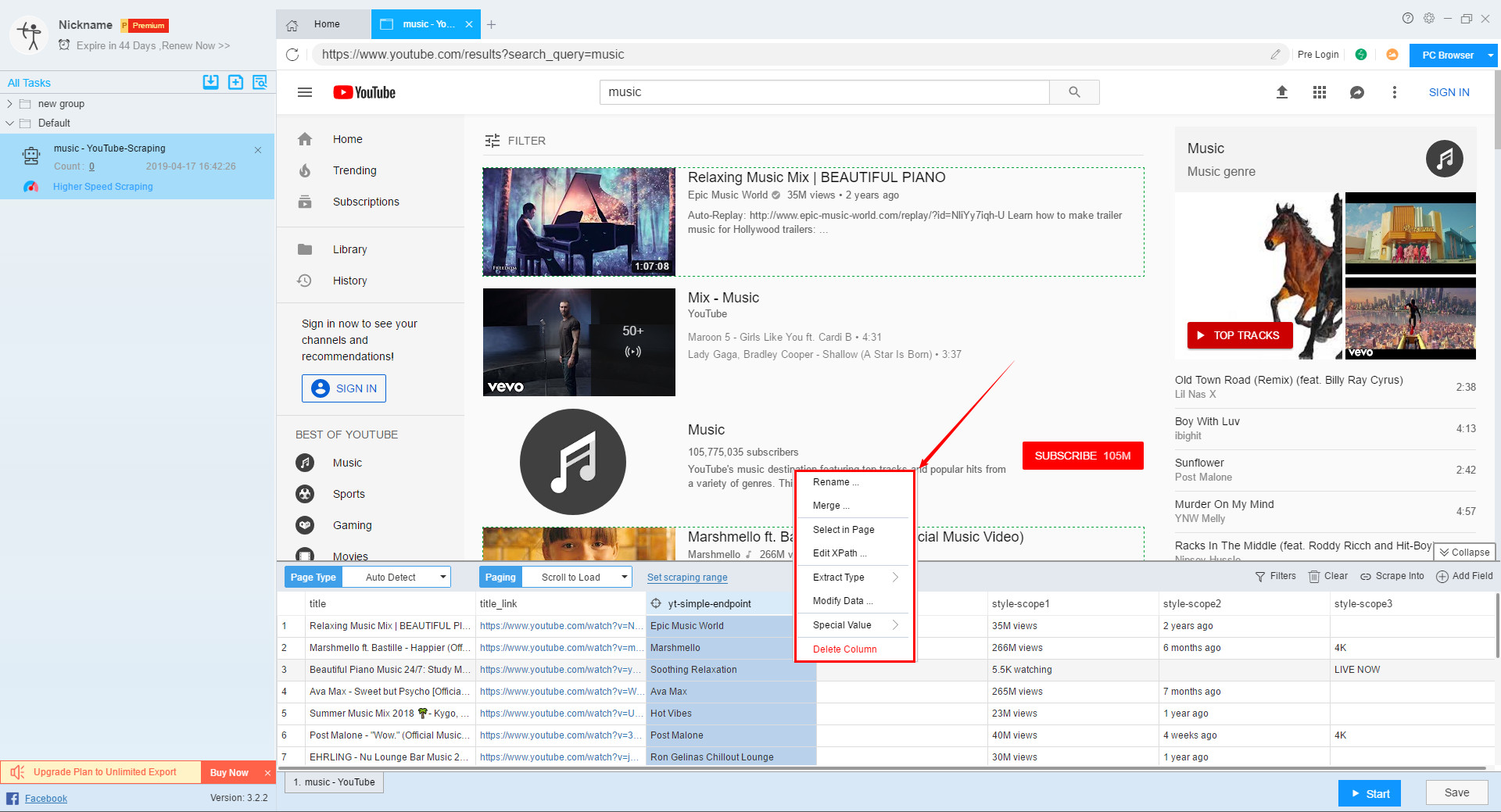Reload the page with refresh icon
This screenshot has width=1501, height=812.
[x=292, y=55]
